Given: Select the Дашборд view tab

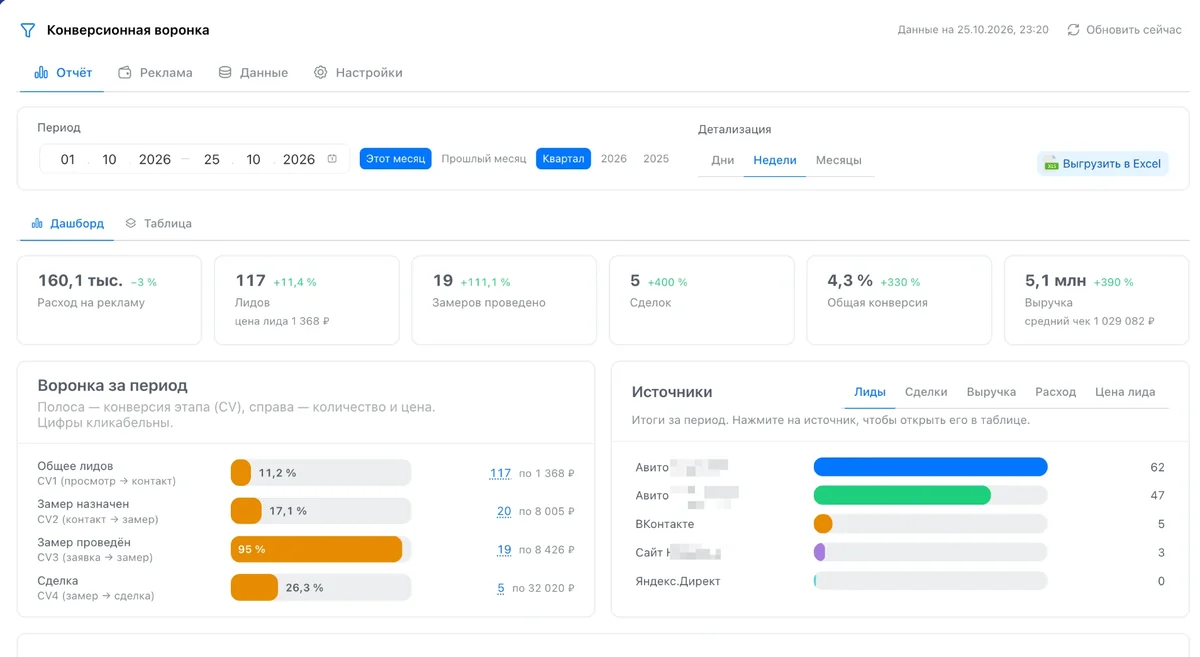Looking at the screenshot, I should tap(67, 223).
